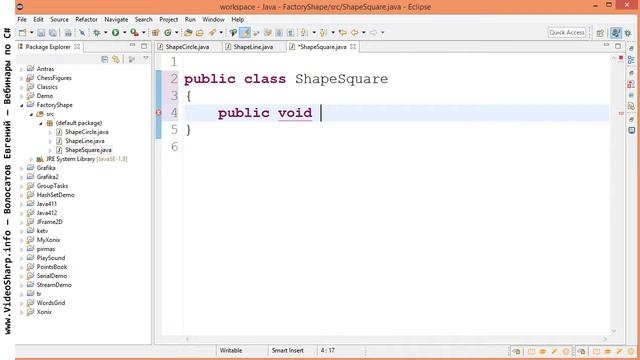Open the New file dropdown arrow

click(31, 33)
